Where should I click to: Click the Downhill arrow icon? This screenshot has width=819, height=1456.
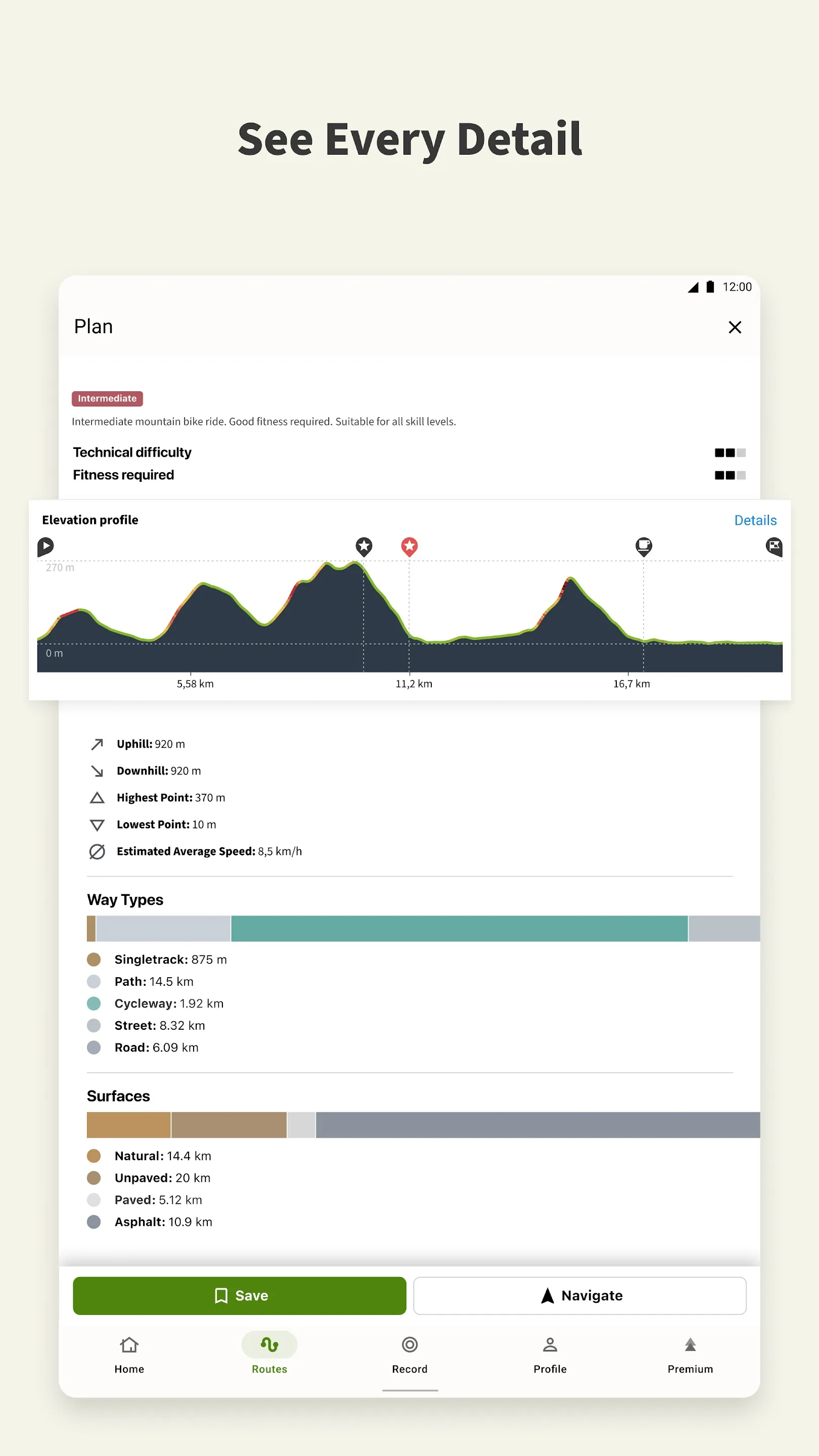click(97, 770)
